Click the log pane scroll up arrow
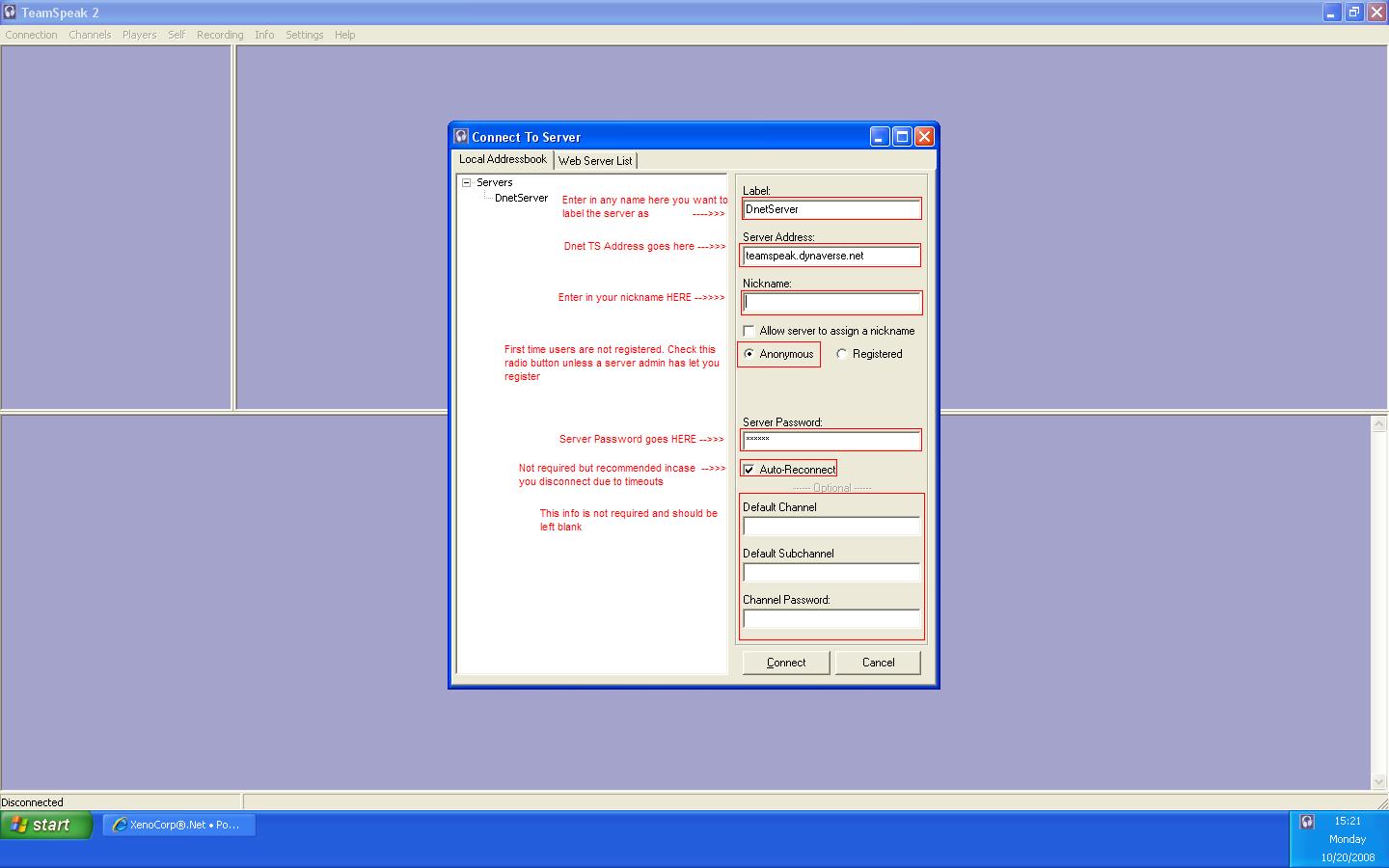The height and width of the screenshot is (868, 1389). [x=1378, y=423]
